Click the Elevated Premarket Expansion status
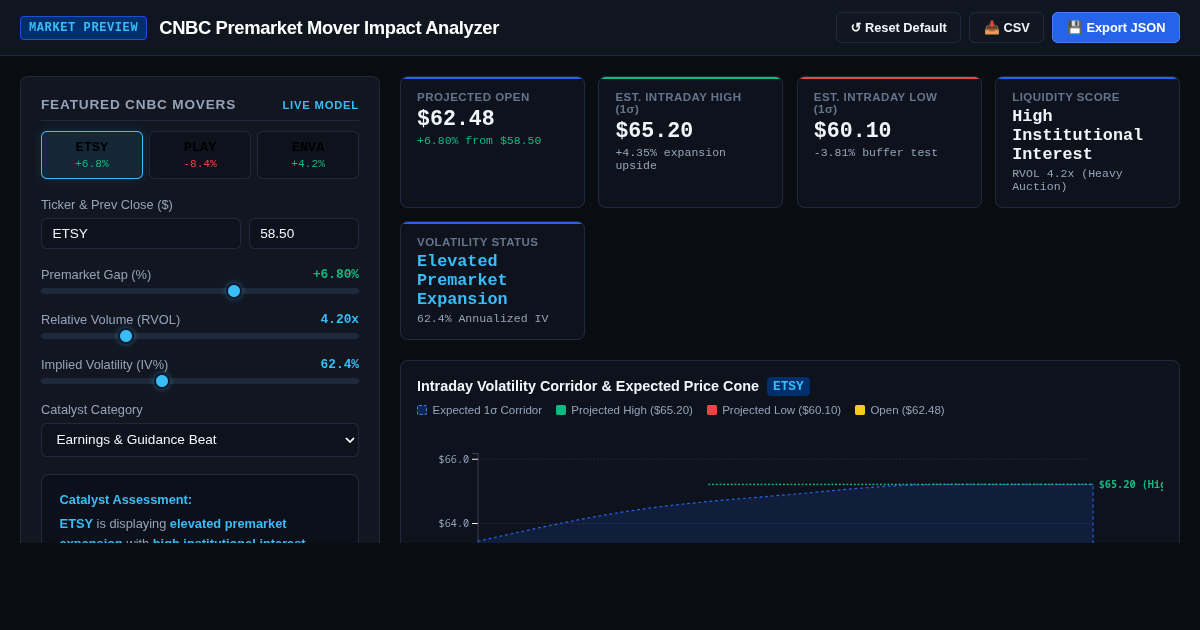 (462, 280)
